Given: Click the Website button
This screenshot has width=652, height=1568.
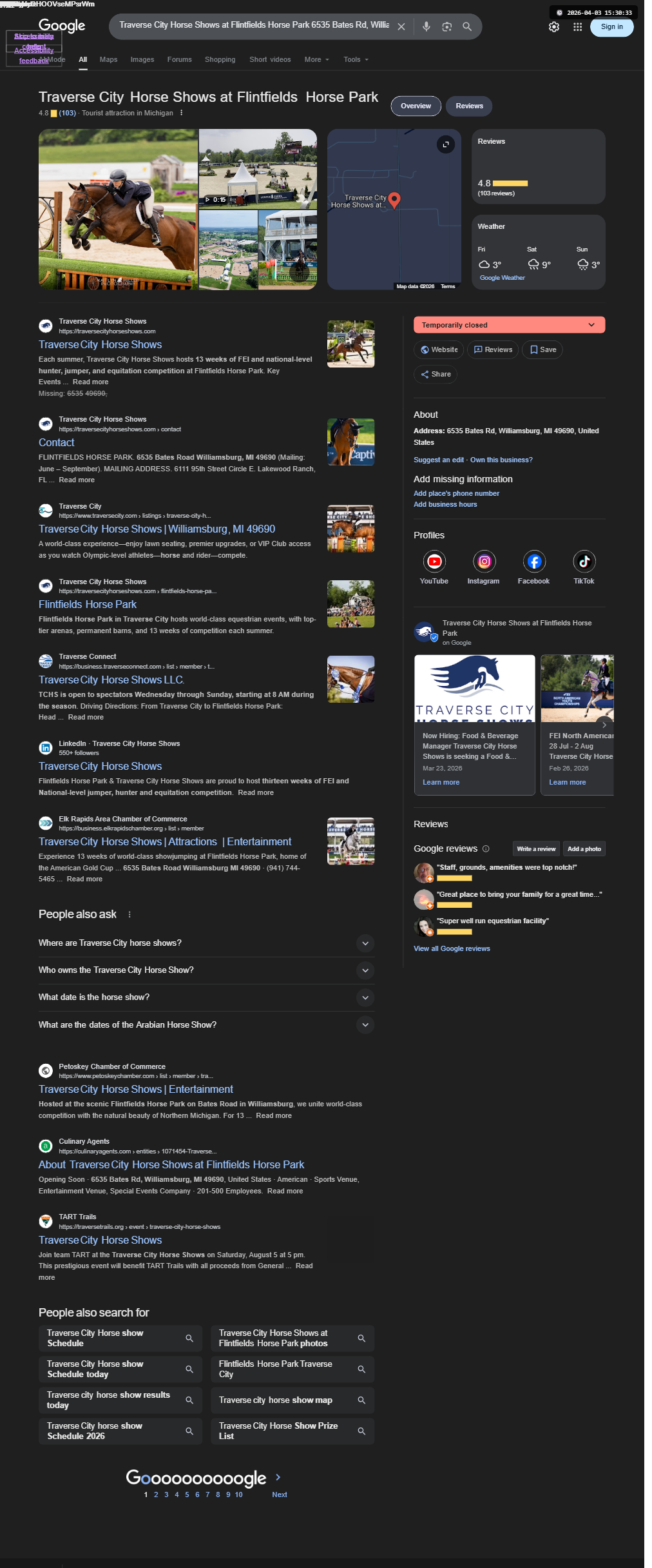Looking at the screenshot, I should click(x=439, y=349).
